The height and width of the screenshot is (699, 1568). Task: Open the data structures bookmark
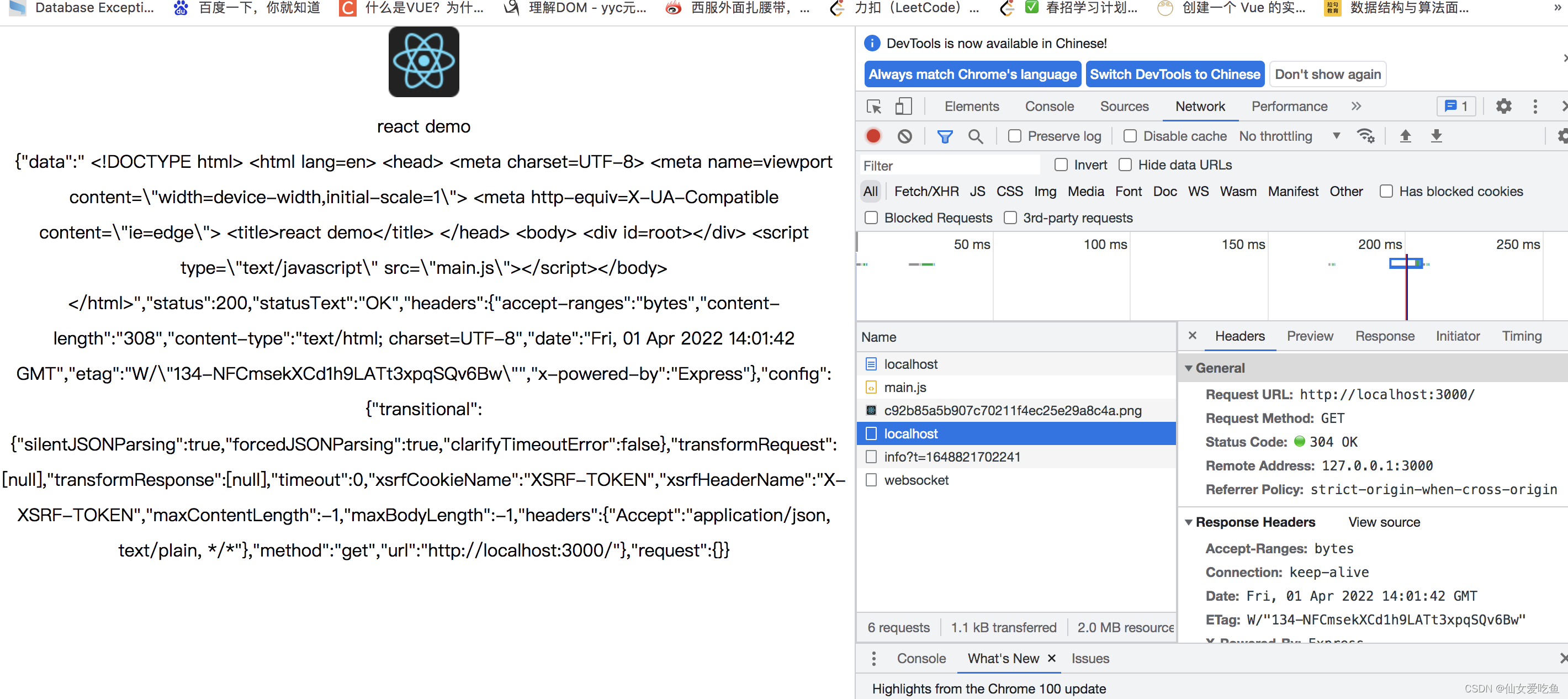tap(1397, 8)
